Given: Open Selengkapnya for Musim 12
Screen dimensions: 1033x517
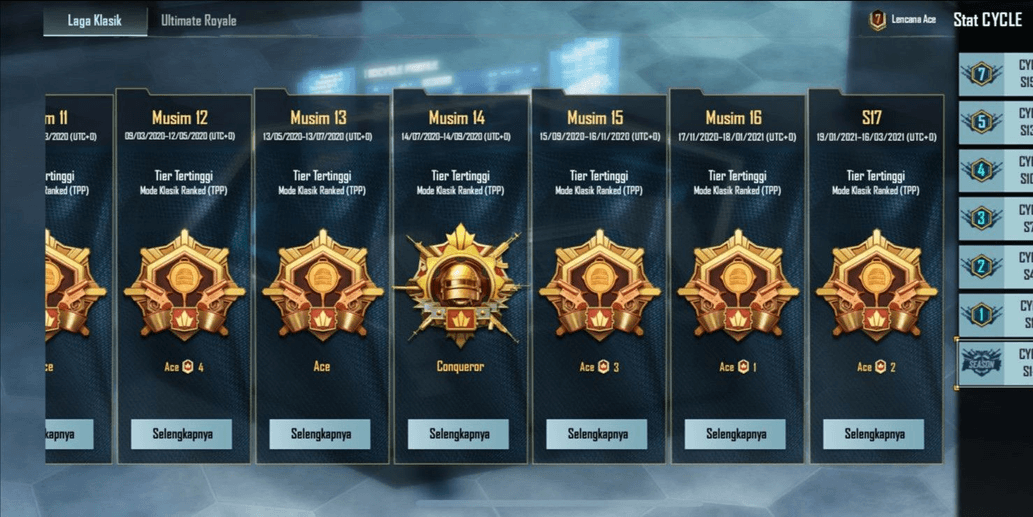Looking at the screenshot, I should (x=182, y=434).
